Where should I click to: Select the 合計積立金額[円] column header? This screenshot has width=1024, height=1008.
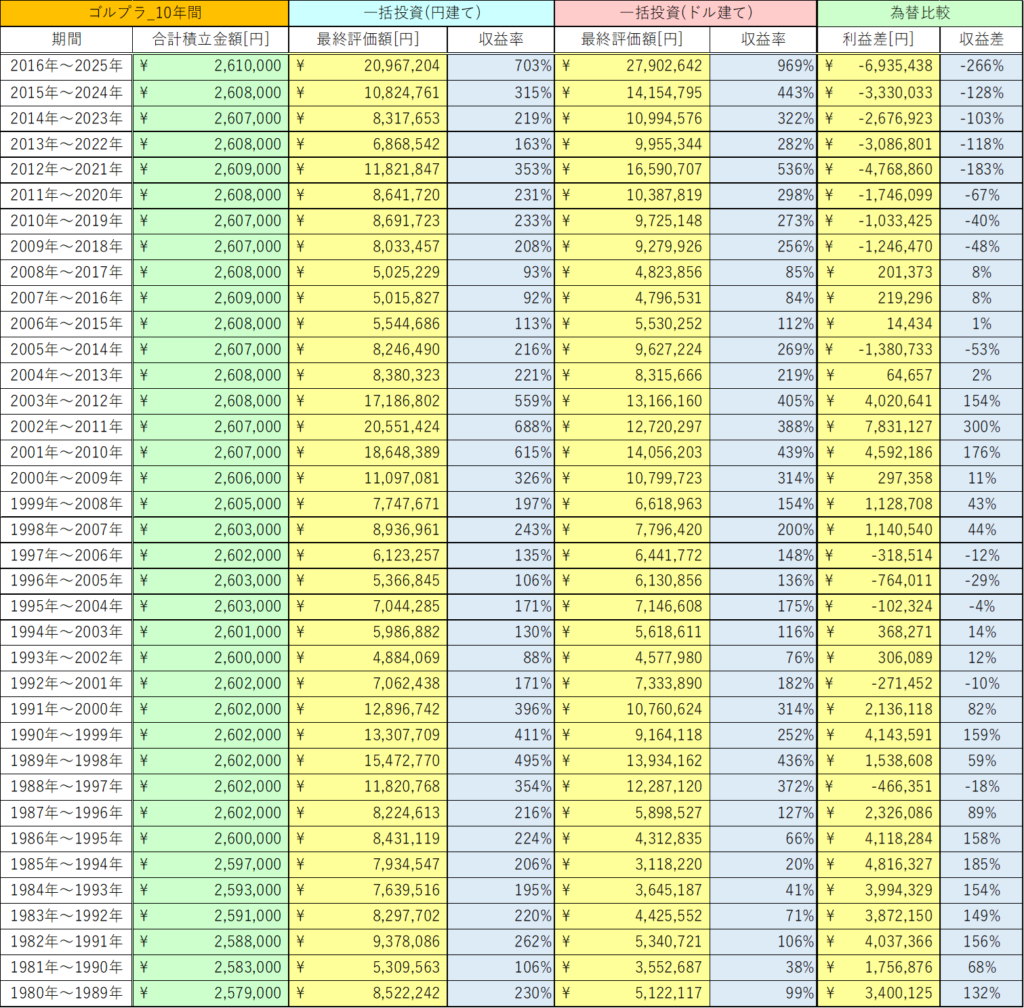(210, 39)
